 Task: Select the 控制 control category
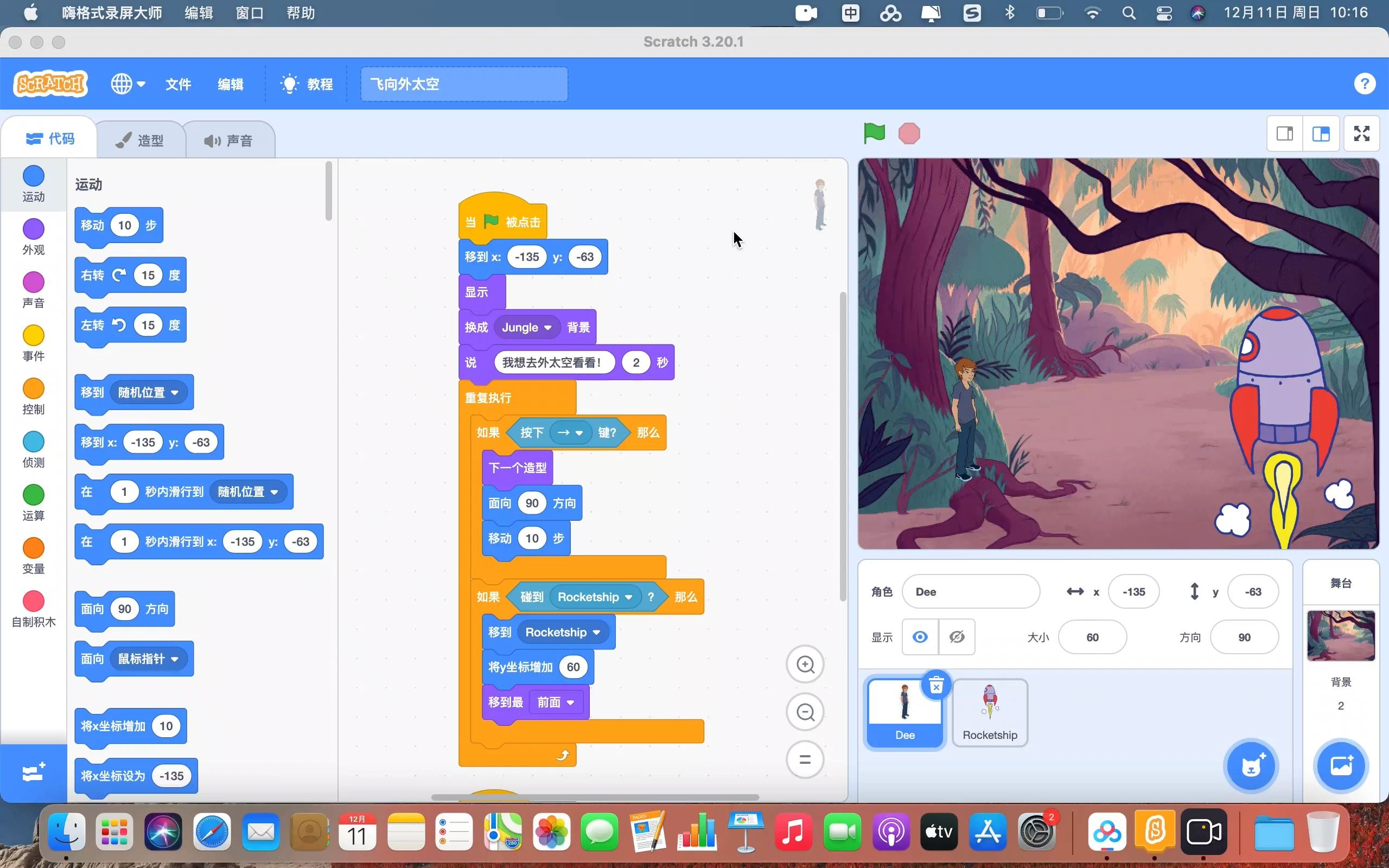(x=33, y=397)
